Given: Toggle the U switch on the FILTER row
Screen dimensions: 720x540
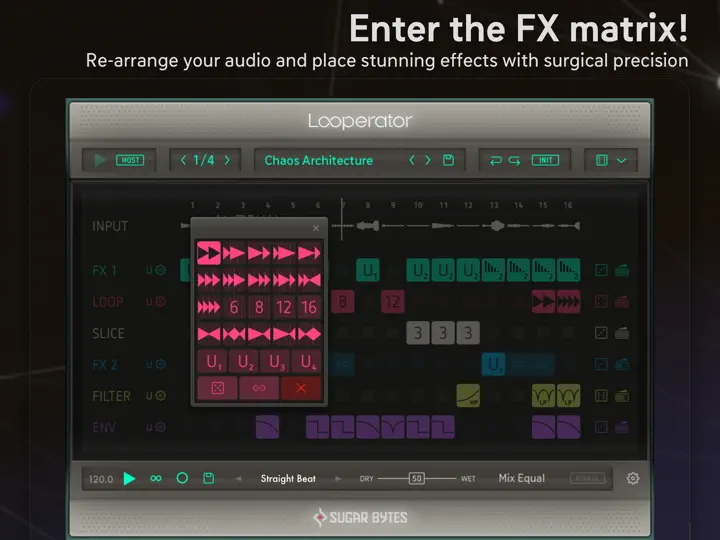Looking at the screenshot, I should [149, 395].
